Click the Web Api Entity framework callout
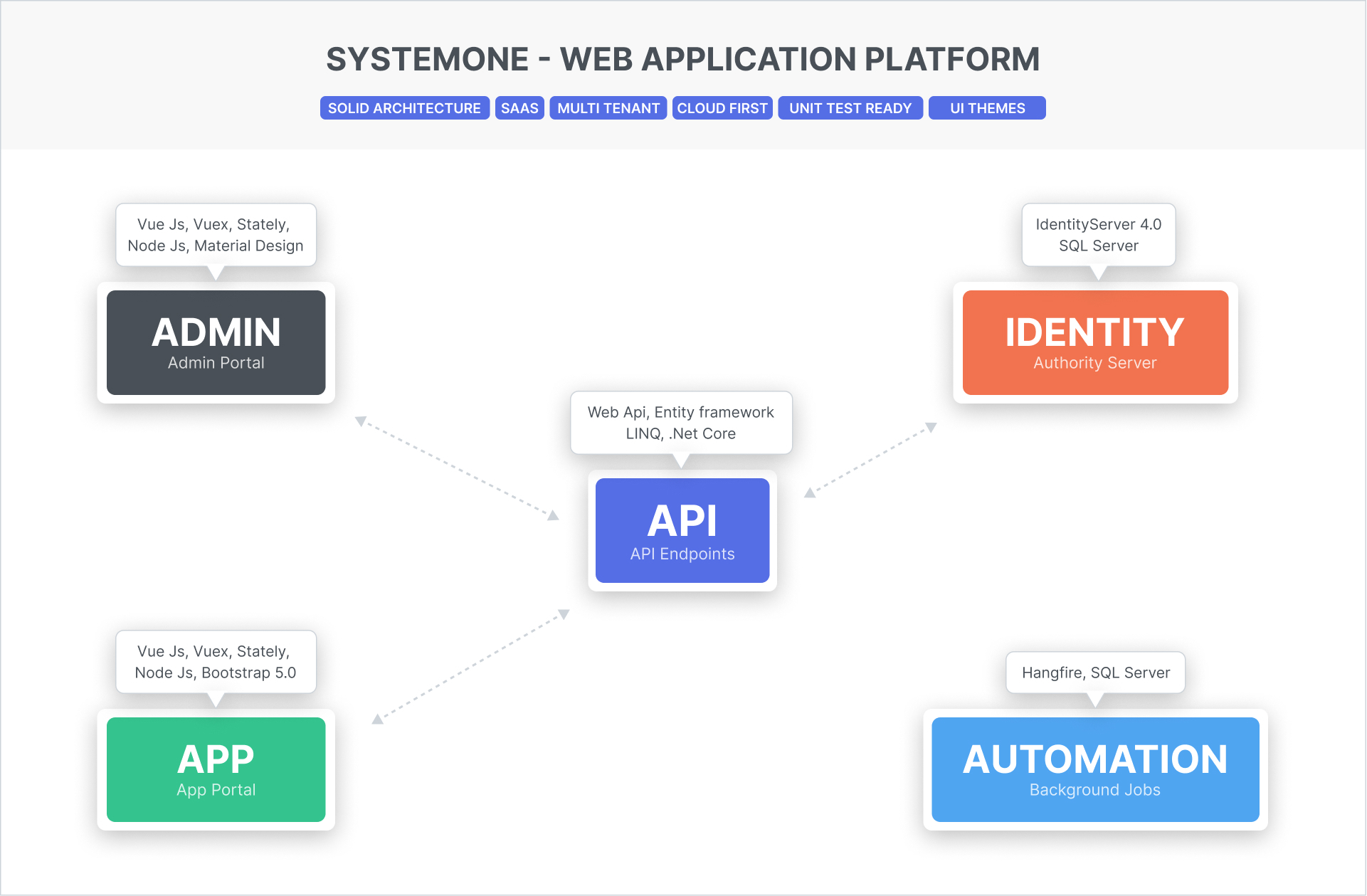This screenshot has width=1367, height=896. click(x=681, y=423)
